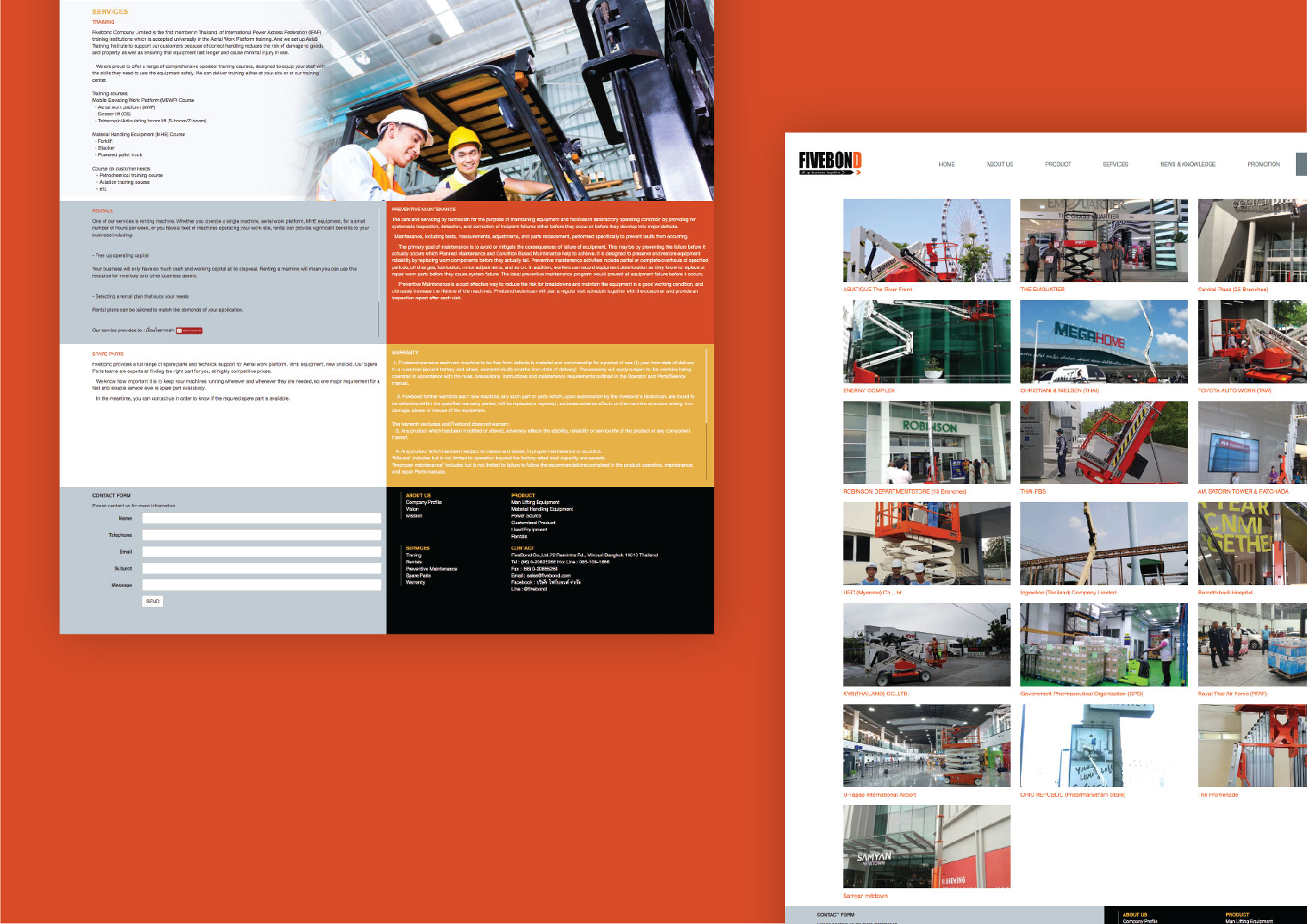Open SERVICES in the top navigation
Image resolution: width=1307 pixels, height=924 pixels.
click(1115, 165)
